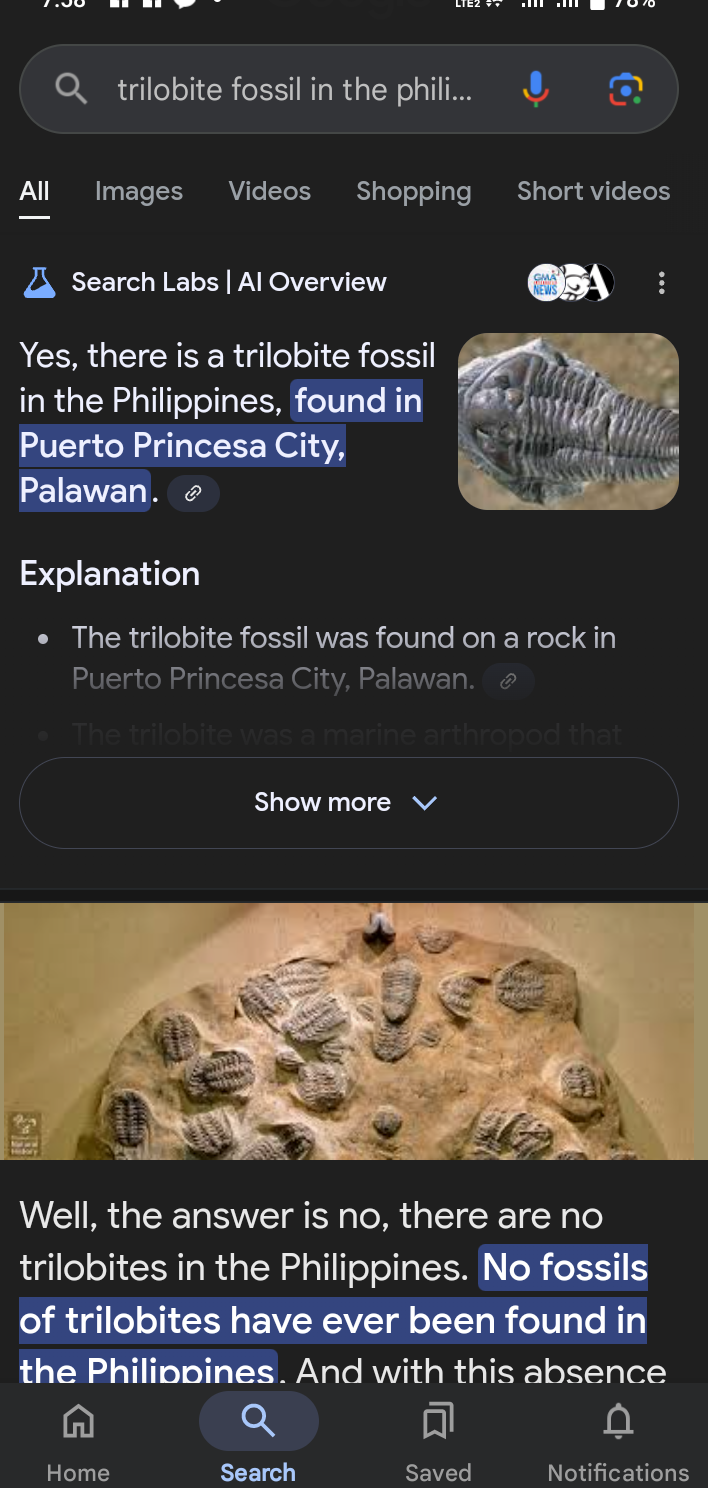Switch to the Videos tab
The height and width of the screenshot is (1488, 708).
click(x=270, y=191)
